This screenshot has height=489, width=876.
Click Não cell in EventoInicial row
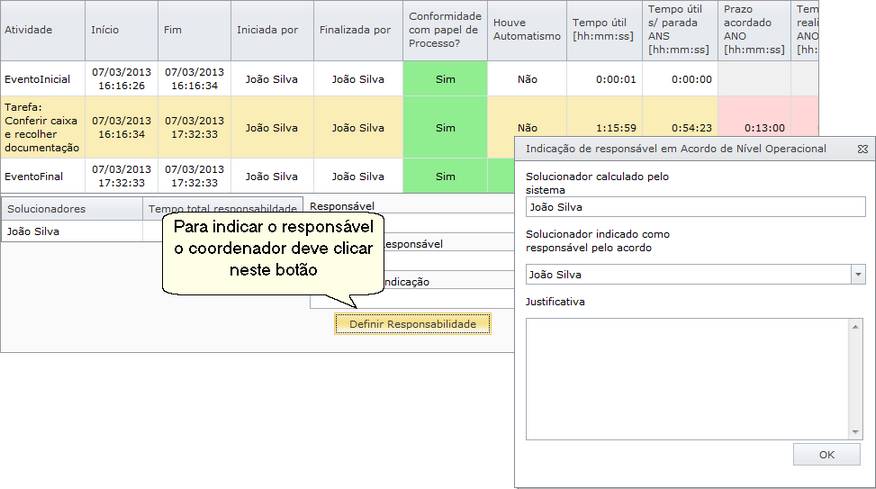coord(527,79)
